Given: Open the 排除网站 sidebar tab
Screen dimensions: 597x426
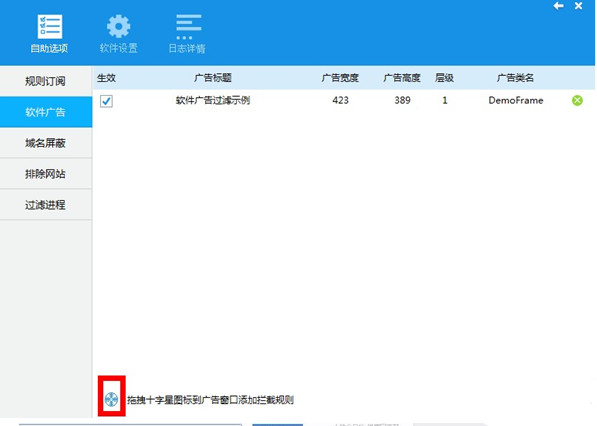Looking at the screenshot, I should (46, 174).
